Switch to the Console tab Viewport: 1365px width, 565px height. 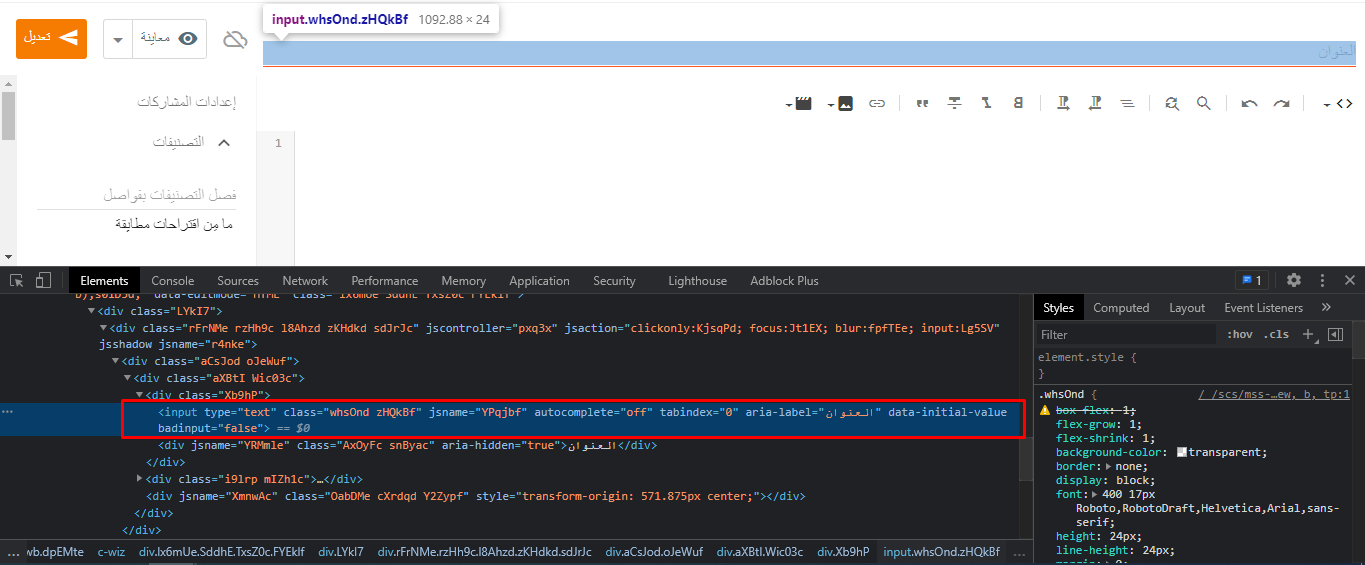click(173, 281)
